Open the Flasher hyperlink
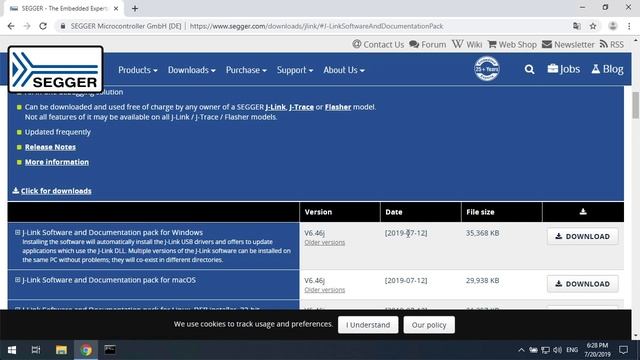 (x=338, y=107)
